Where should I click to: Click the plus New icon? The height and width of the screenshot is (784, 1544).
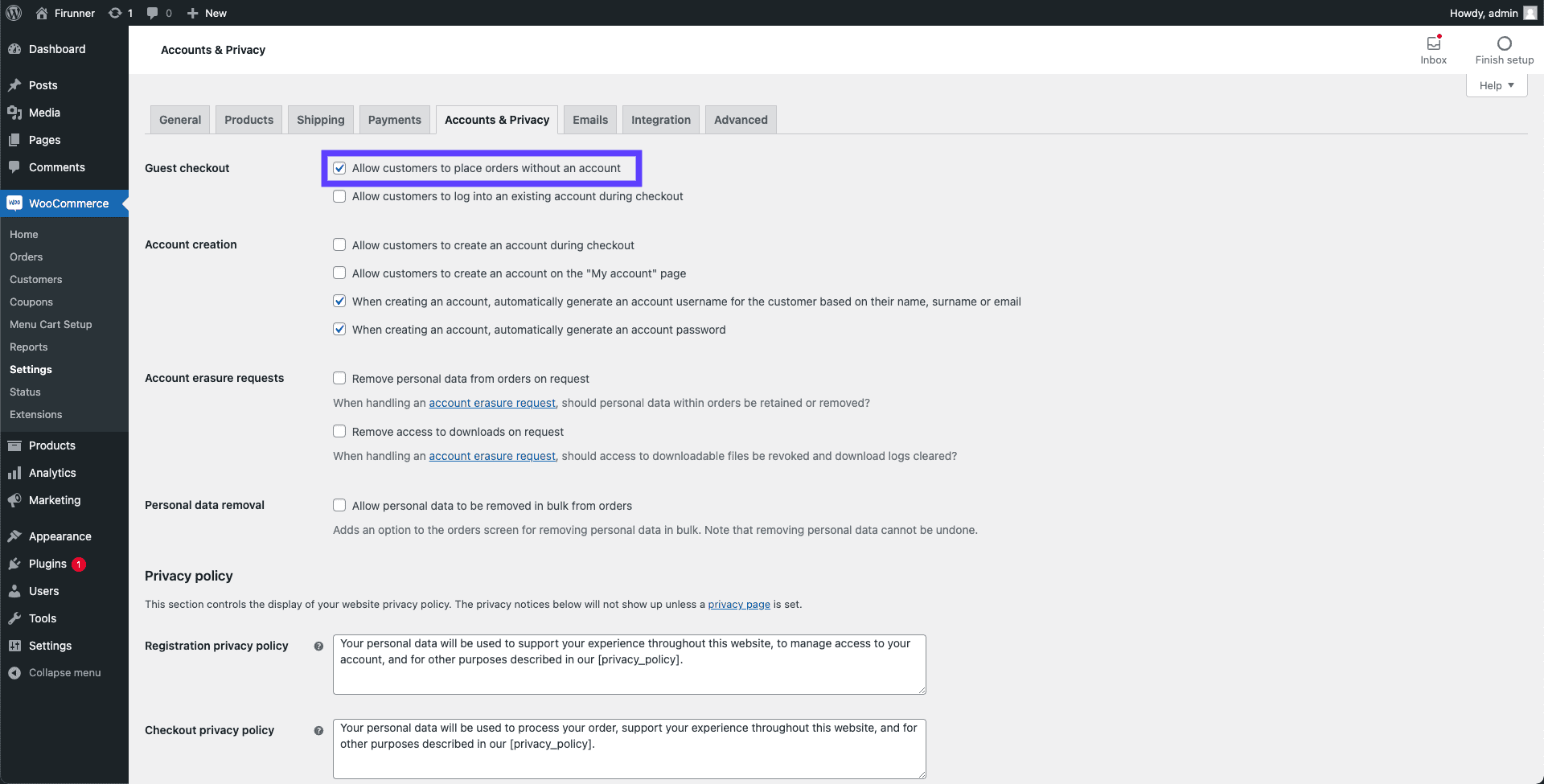click(x=192, y=13)
